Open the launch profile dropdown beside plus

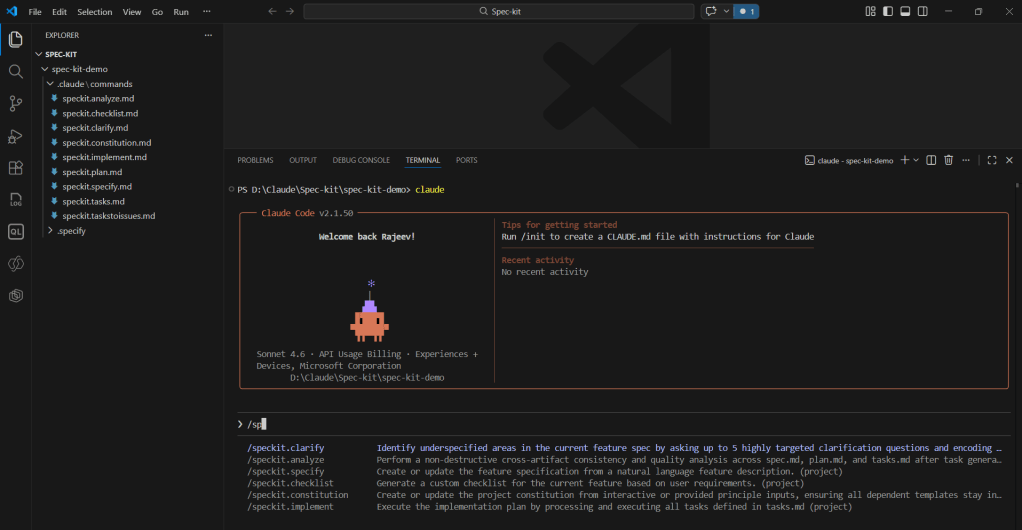[916, 160]
